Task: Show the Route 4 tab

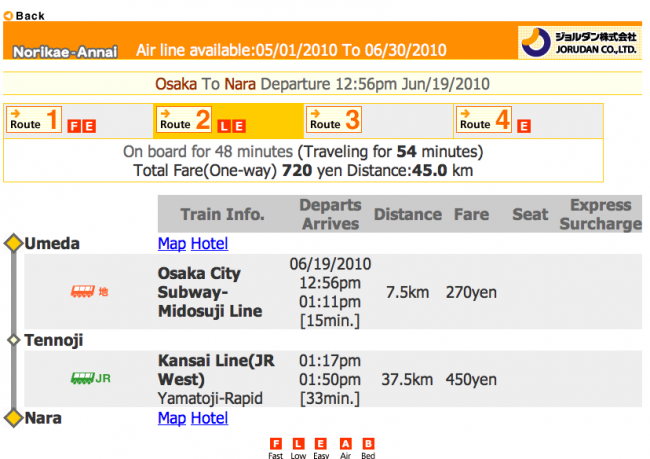Action: [x=484, y=121]
